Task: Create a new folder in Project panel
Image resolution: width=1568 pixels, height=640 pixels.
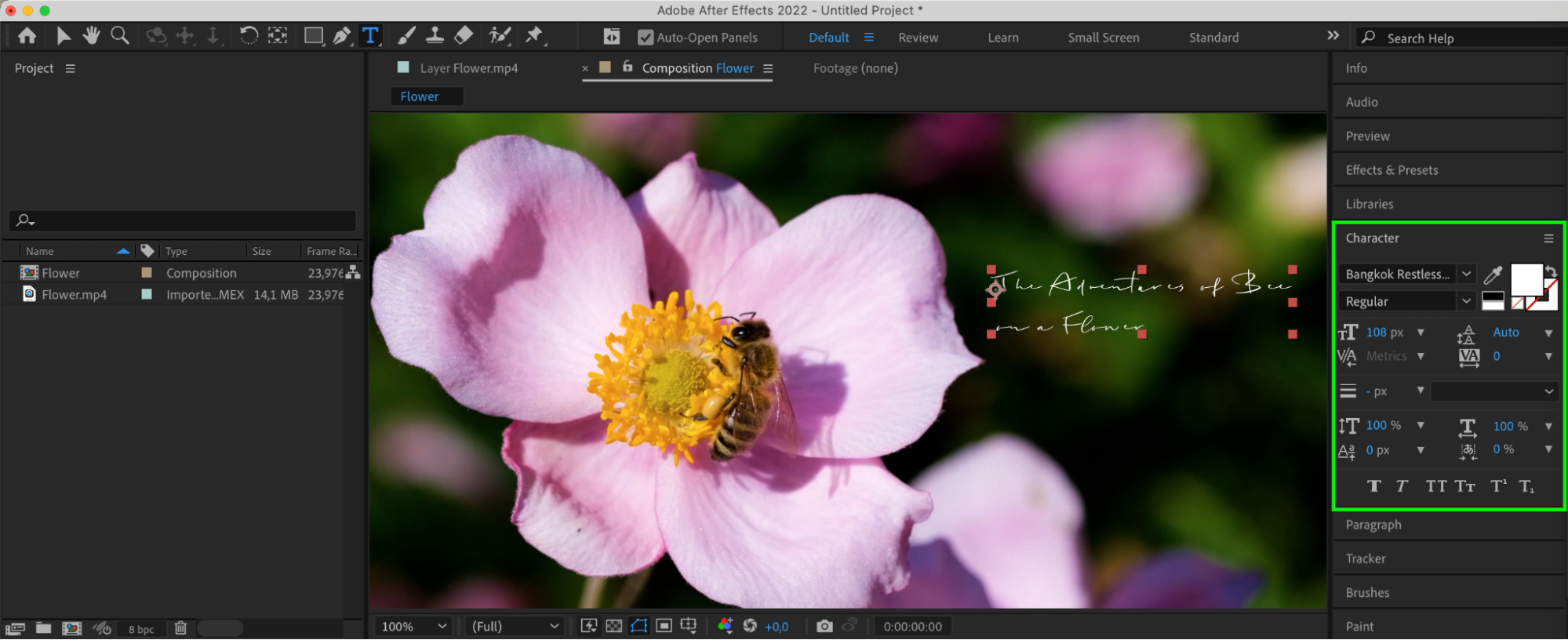Action: coord(44,628)
